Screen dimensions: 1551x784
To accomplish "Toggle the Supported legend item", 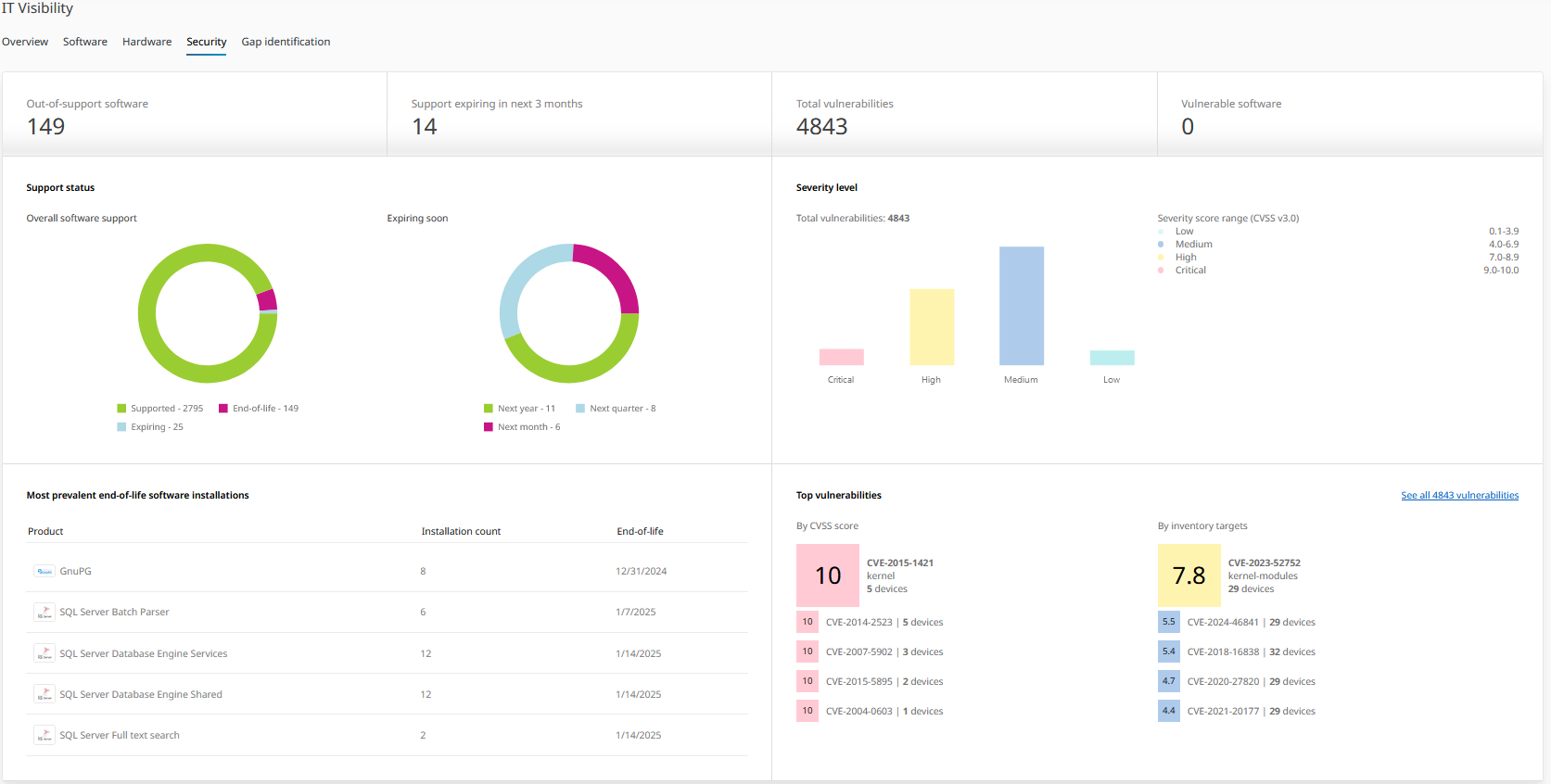I will 160,409.
